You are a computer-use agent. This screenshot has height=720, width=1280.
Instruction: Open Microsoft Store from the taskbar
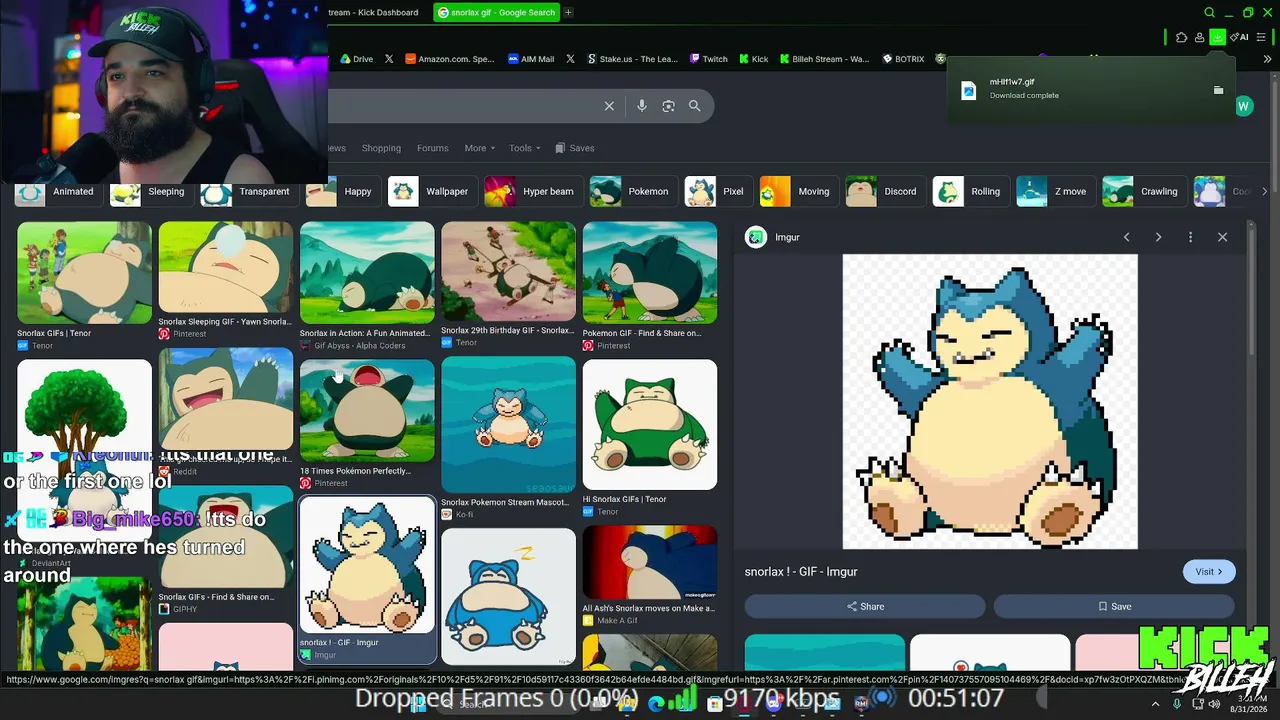(714, 704)
